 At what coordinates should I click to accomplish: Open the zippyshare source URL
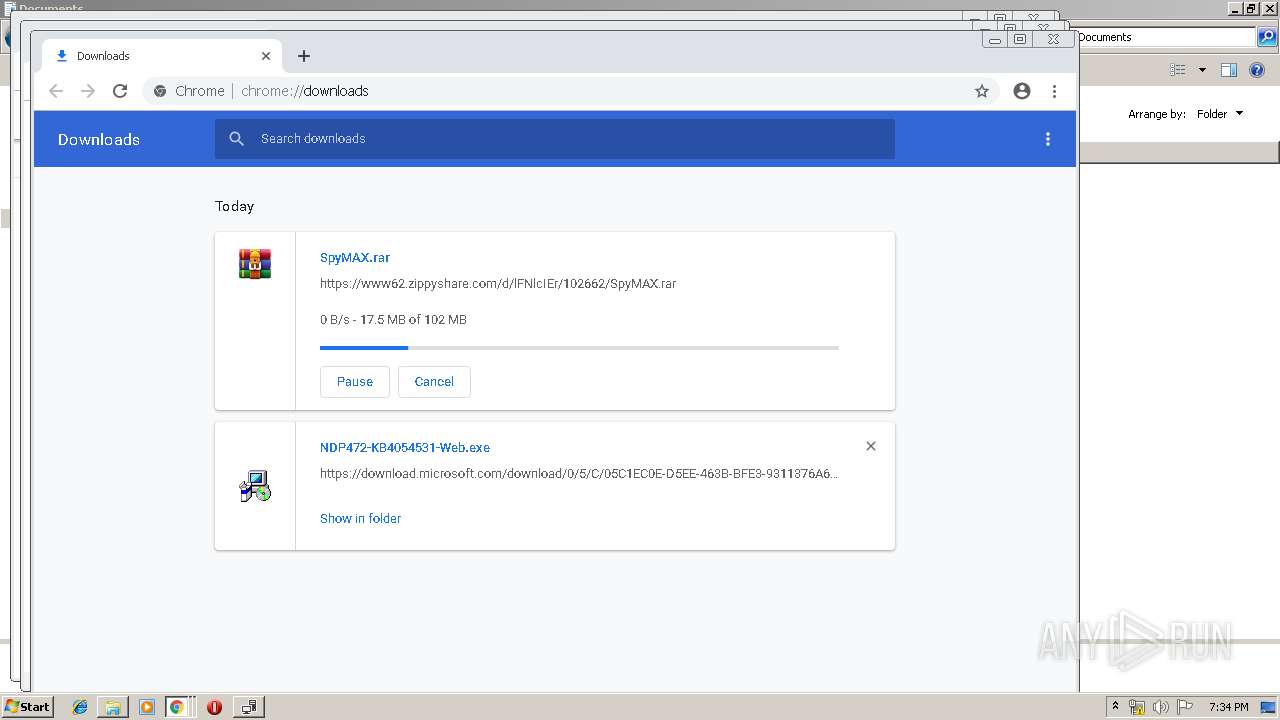(x=498, y=283)
